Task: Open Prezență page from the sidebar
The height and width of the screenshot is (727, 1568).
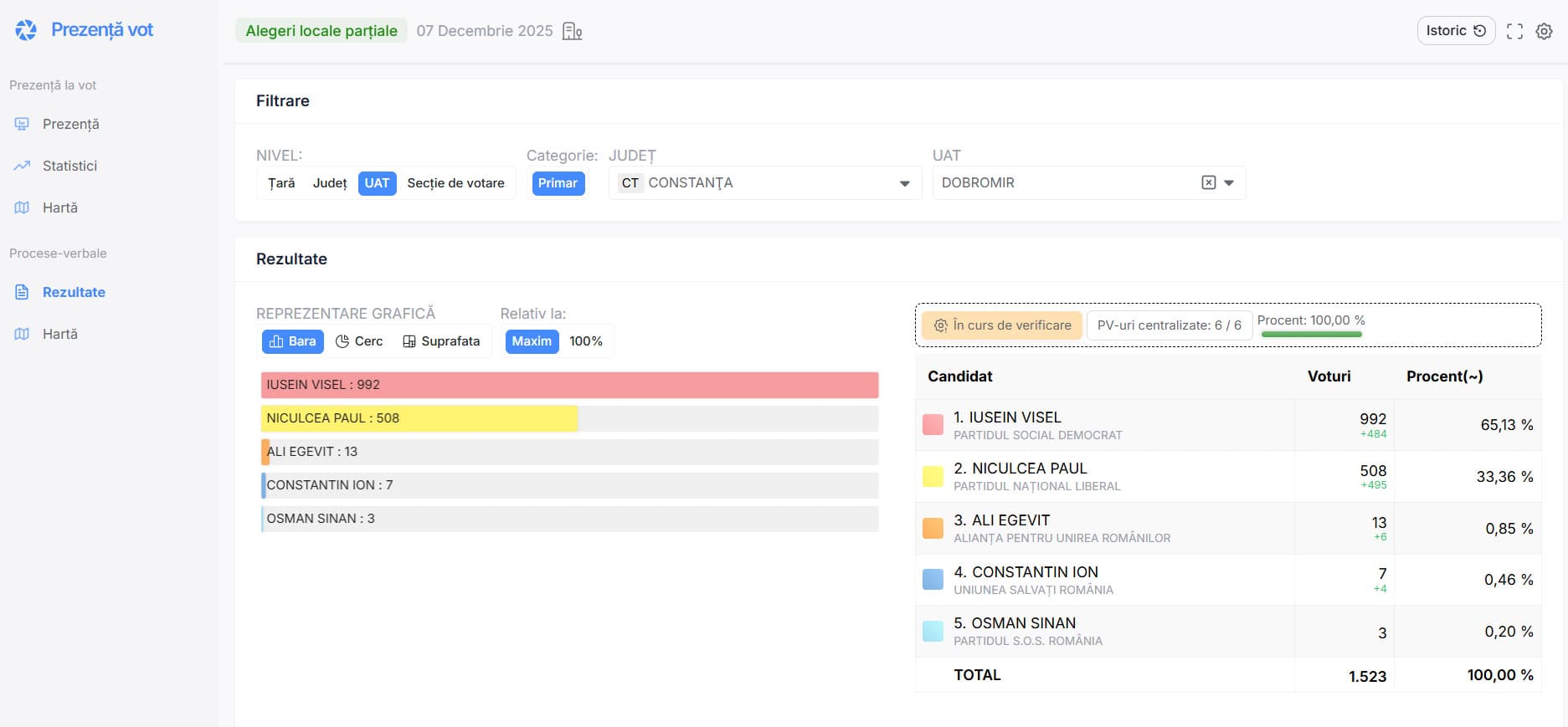Action: click(x=70, y=124)
